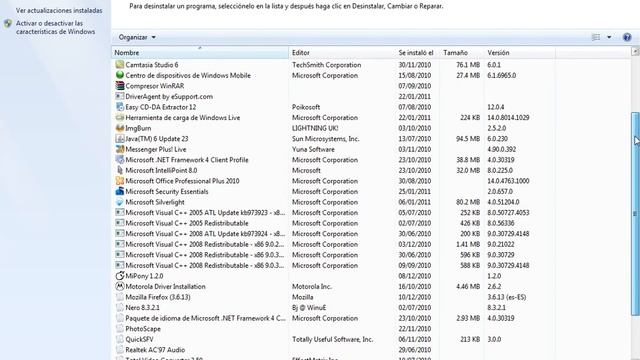The image size is (640, 360).
Task: Click the Realtek AC'97 Audio icon
Action: (120, 350)
